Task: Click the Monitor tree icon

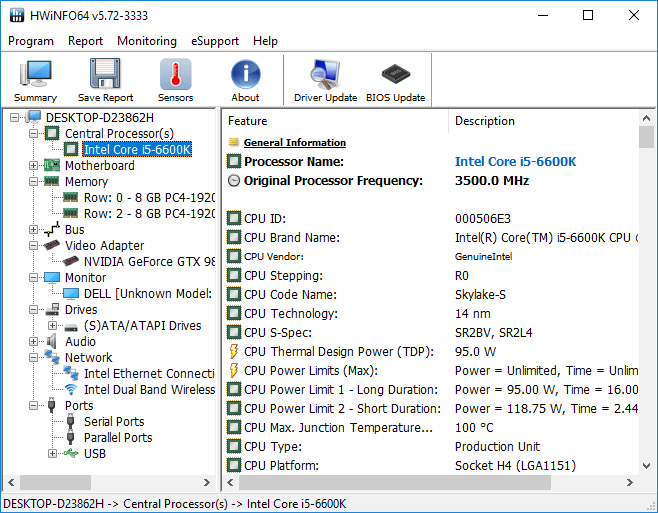Action: [52, 277]
